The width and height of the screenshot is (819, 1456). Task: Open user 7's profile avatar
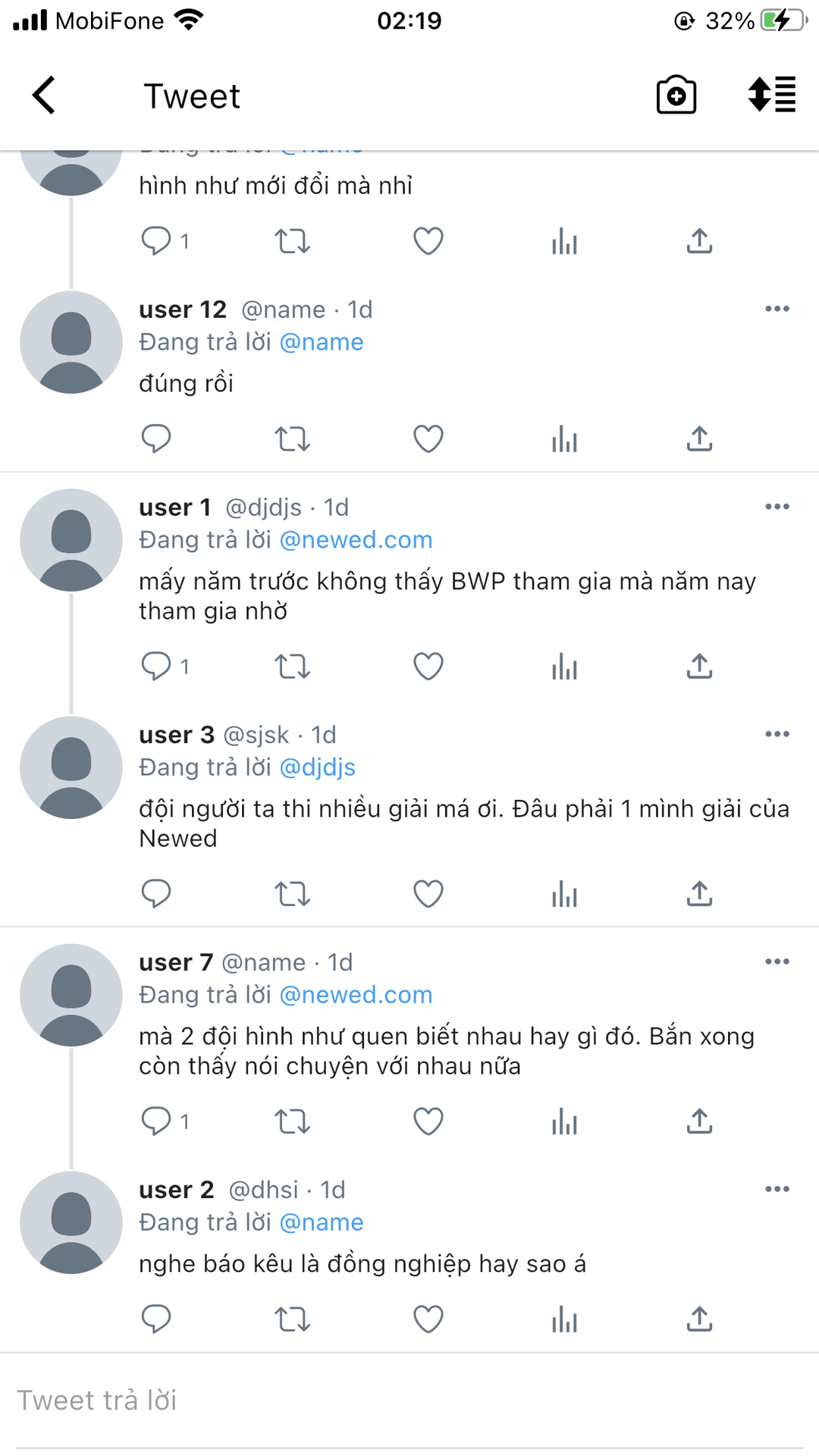point(71,995)
